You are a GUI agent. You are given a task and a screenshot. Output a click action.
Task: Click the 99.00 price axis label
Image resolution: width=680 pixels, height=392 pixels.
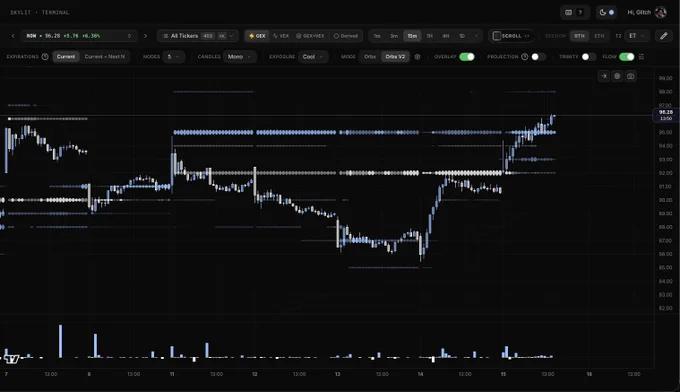click(665, 78)
